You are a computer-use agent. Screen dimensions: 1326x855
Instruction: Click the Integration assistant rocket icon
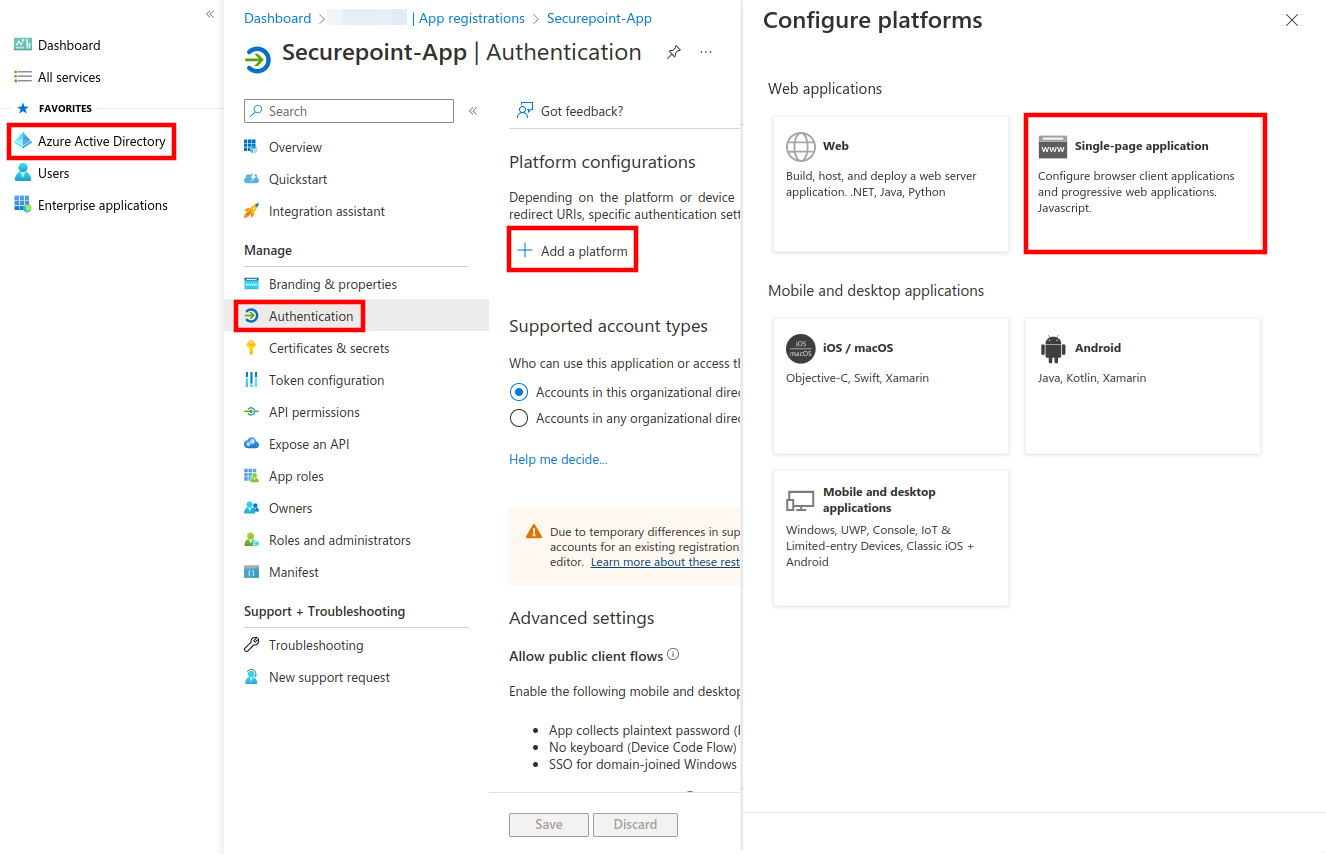pyautogui.click(x=251, y=211)
